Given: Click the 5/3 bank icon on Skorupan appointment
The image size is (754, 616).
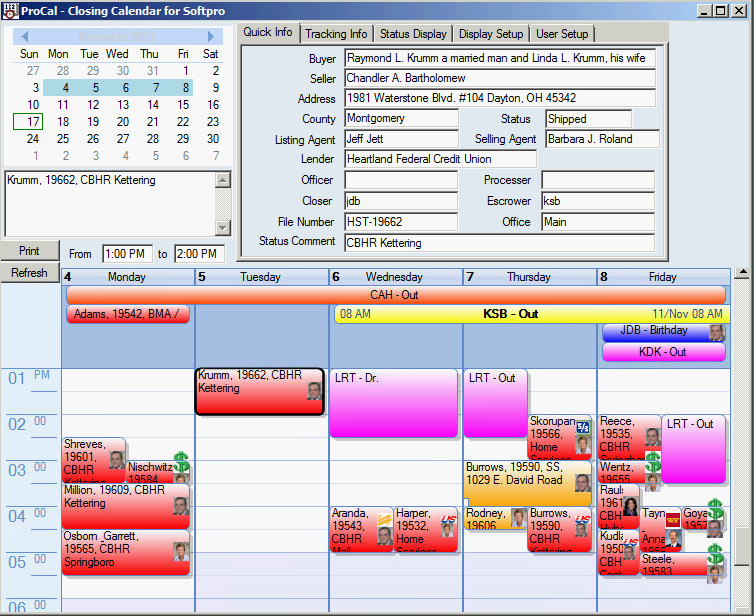Looking at the screenshot, I should tap(583, 427).
